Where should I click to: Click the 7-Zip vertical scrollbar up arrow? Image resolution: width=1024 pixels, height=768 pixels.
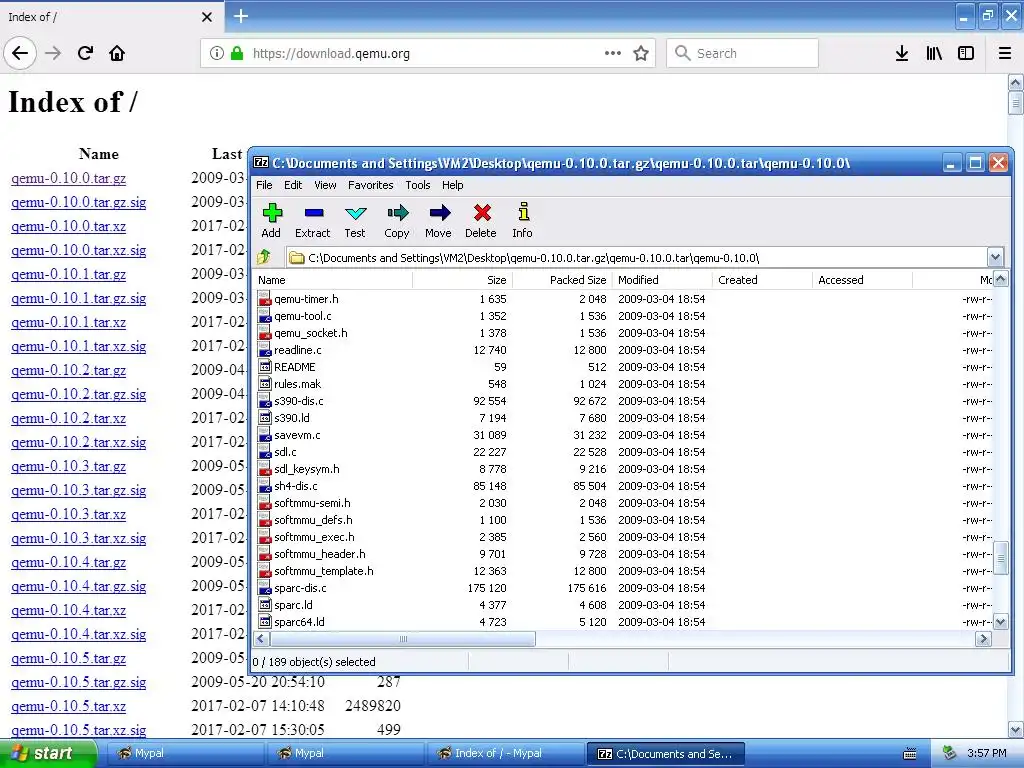tap(1000, 280)
